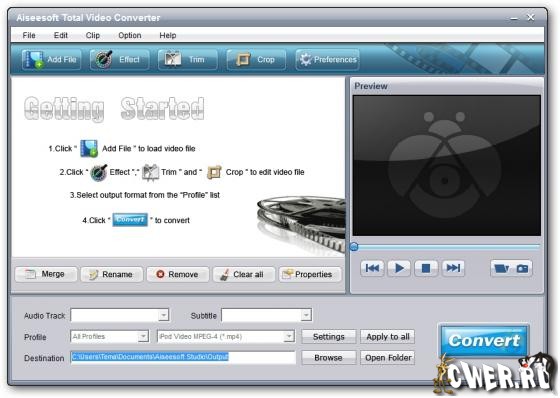
Task: Stop the preview playback
Action: tap(426, 268)
